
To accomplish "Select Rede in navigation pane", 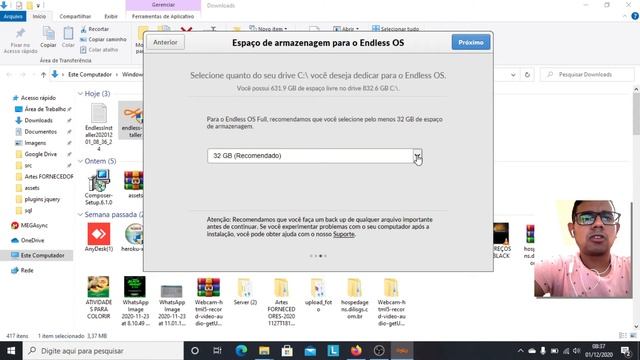I will pos(27,270).
